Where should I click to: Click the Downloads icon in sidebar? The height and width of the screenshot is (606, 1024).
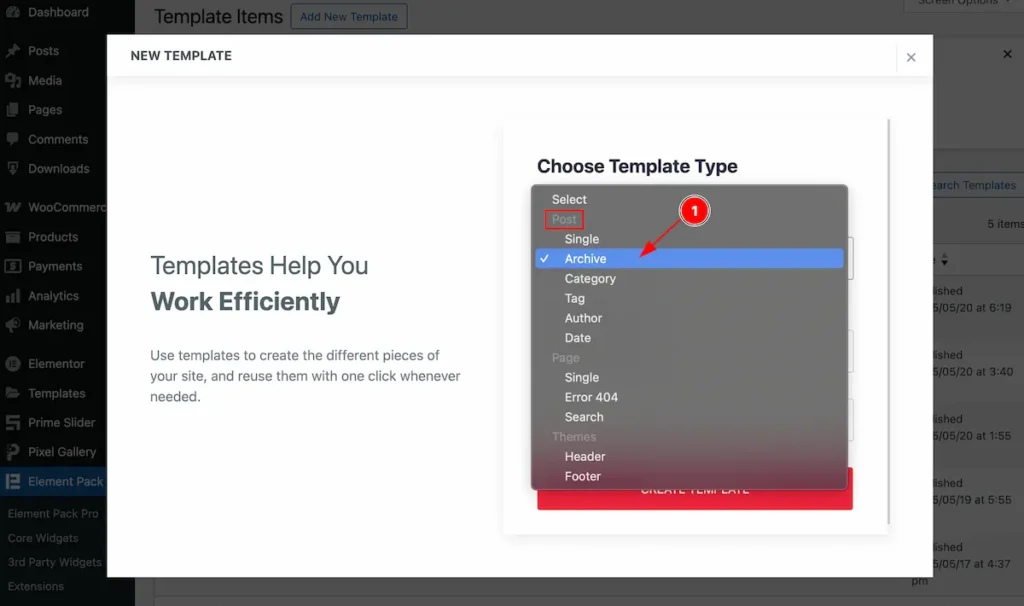coord(13,169)
